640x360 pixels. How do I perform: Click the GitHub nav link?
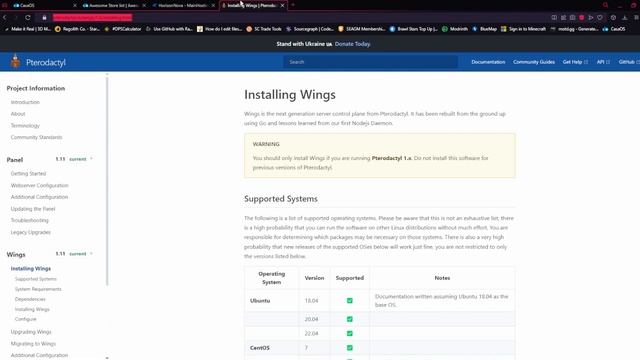(629, 62)
